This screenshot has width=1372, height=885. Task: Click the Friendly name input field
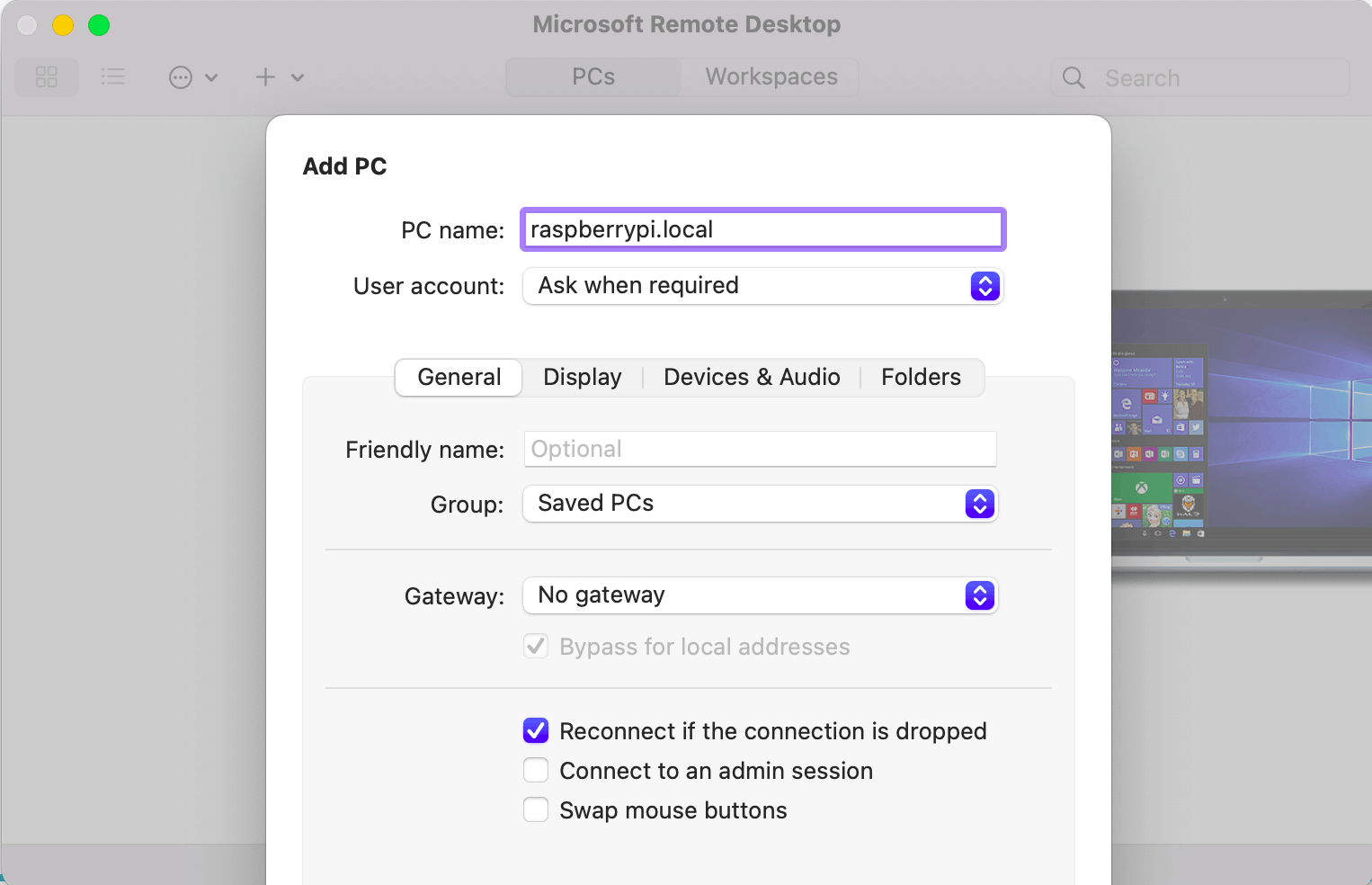[760, 449]
